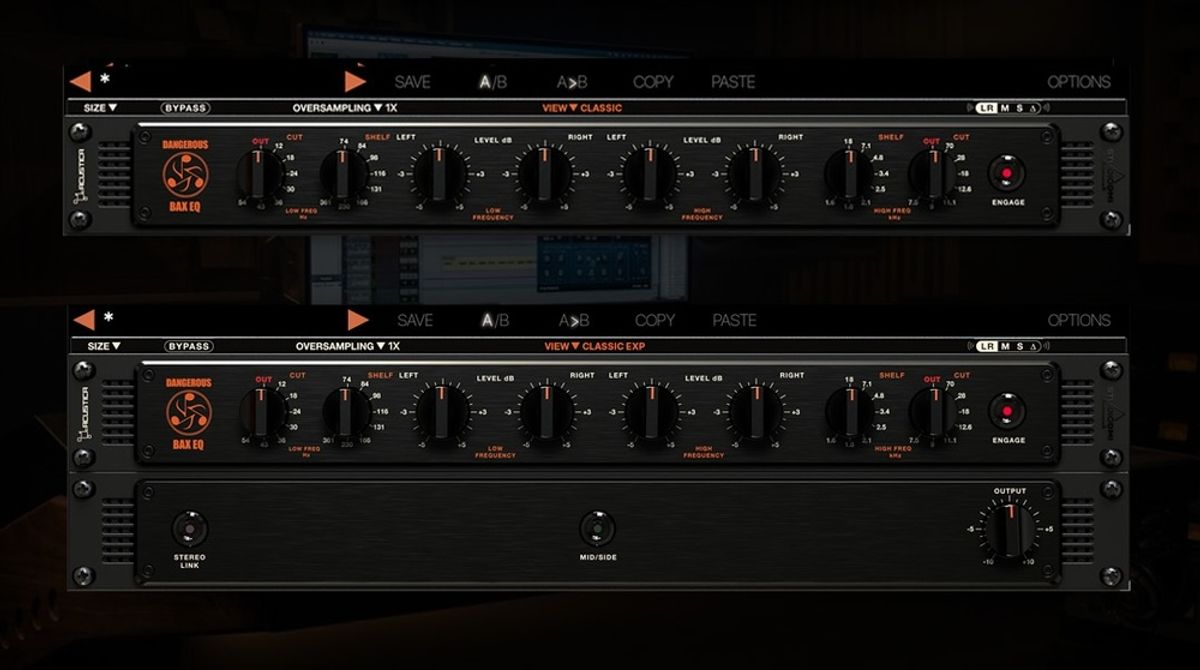Open OPTIONS in upper Classic plugin

click(1079, 82)
